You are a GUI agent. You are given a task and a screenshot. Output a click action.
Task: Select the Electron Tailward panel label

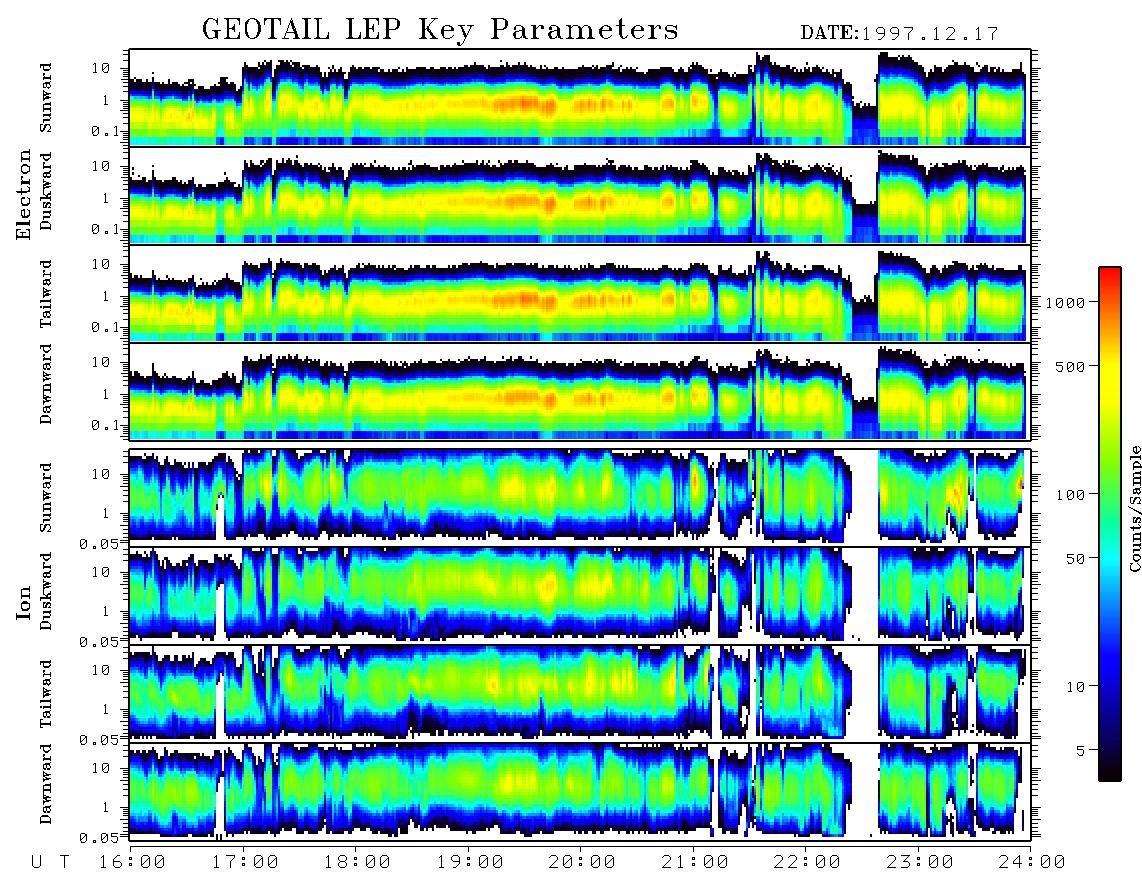tap(46, 293)
